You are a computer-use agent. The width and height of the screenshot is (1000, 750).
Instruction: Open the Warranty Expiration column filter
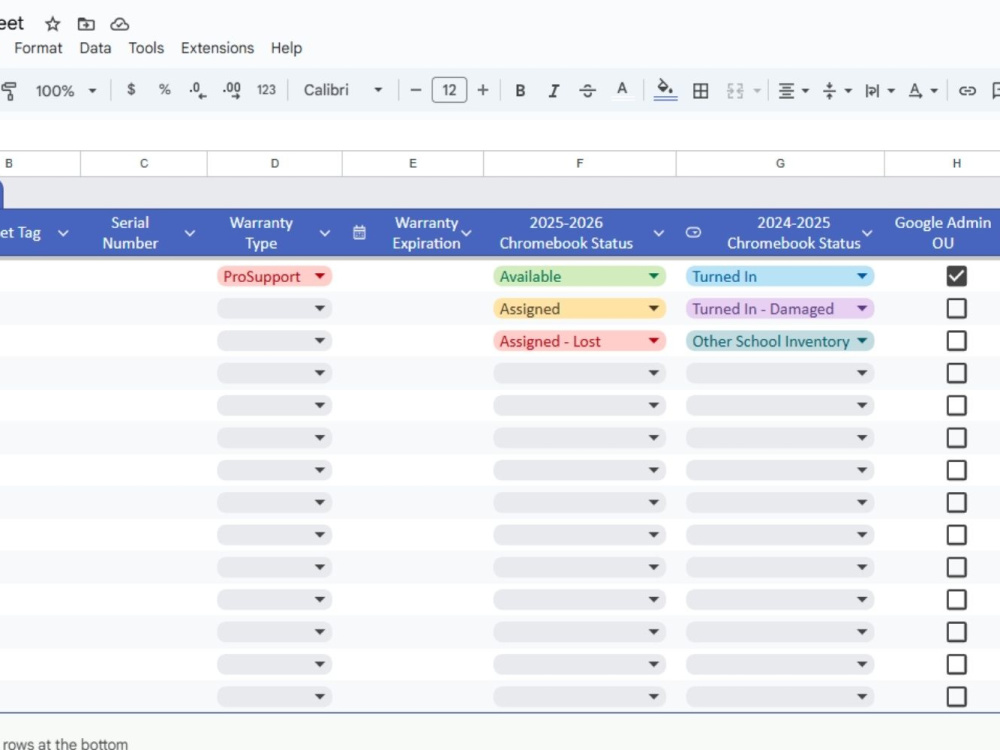tap(466, 233)
